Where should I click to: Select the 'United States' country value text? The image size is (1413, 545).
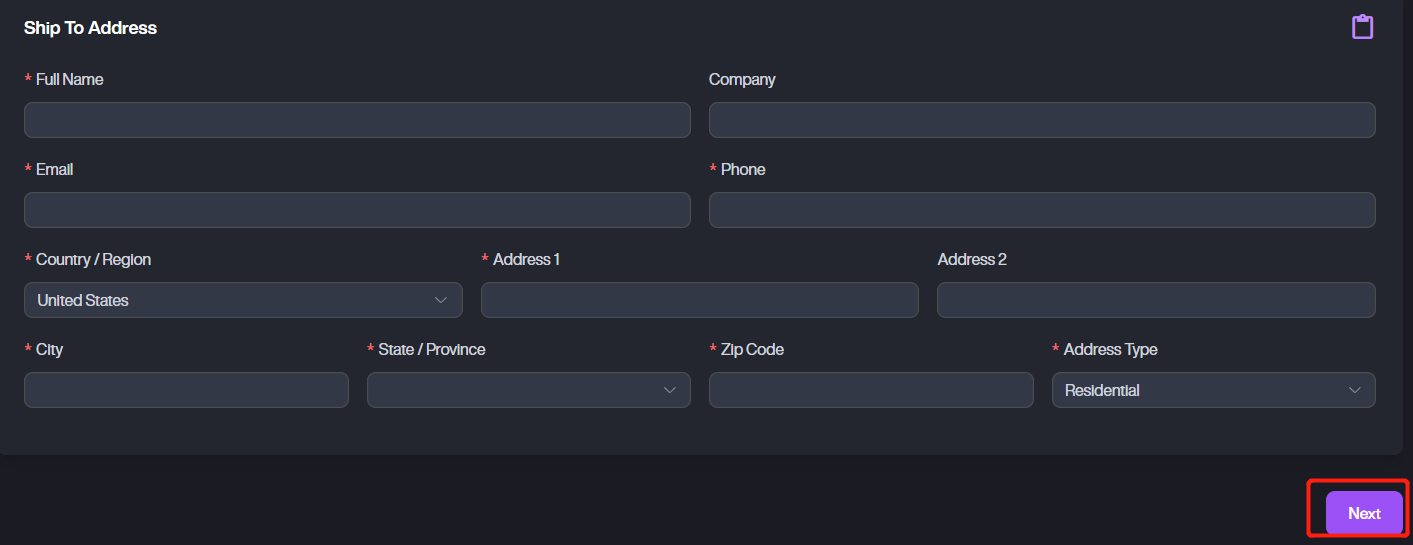[83, 300]
